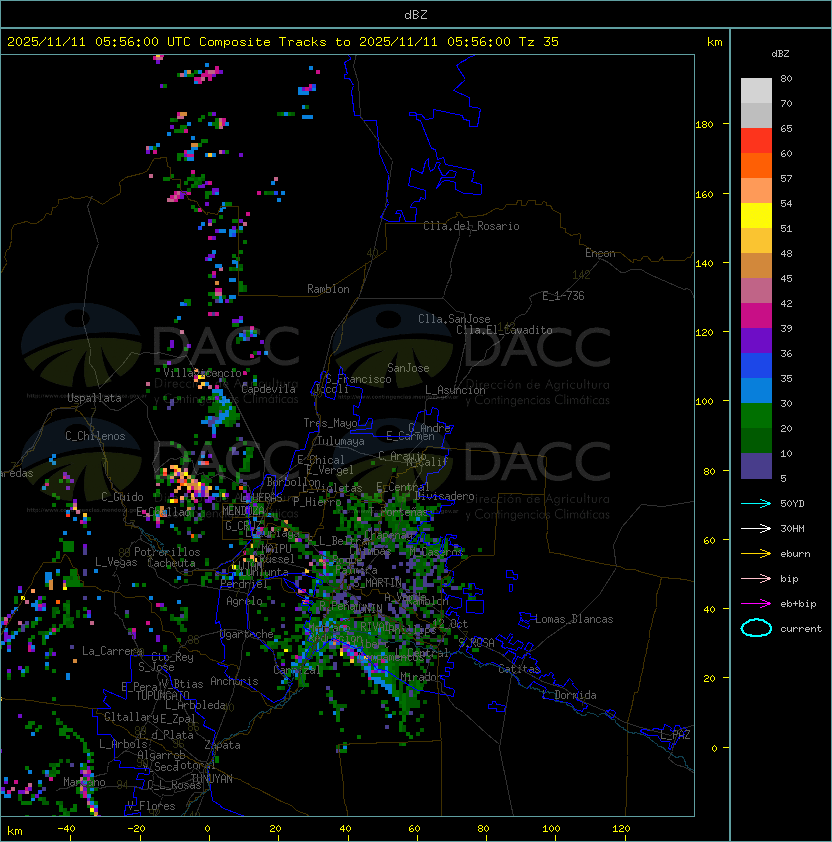Screen dimensions: 832x842
Task: Select the green 20-30 dBZ swatch
Action: [x=756, y=416]
